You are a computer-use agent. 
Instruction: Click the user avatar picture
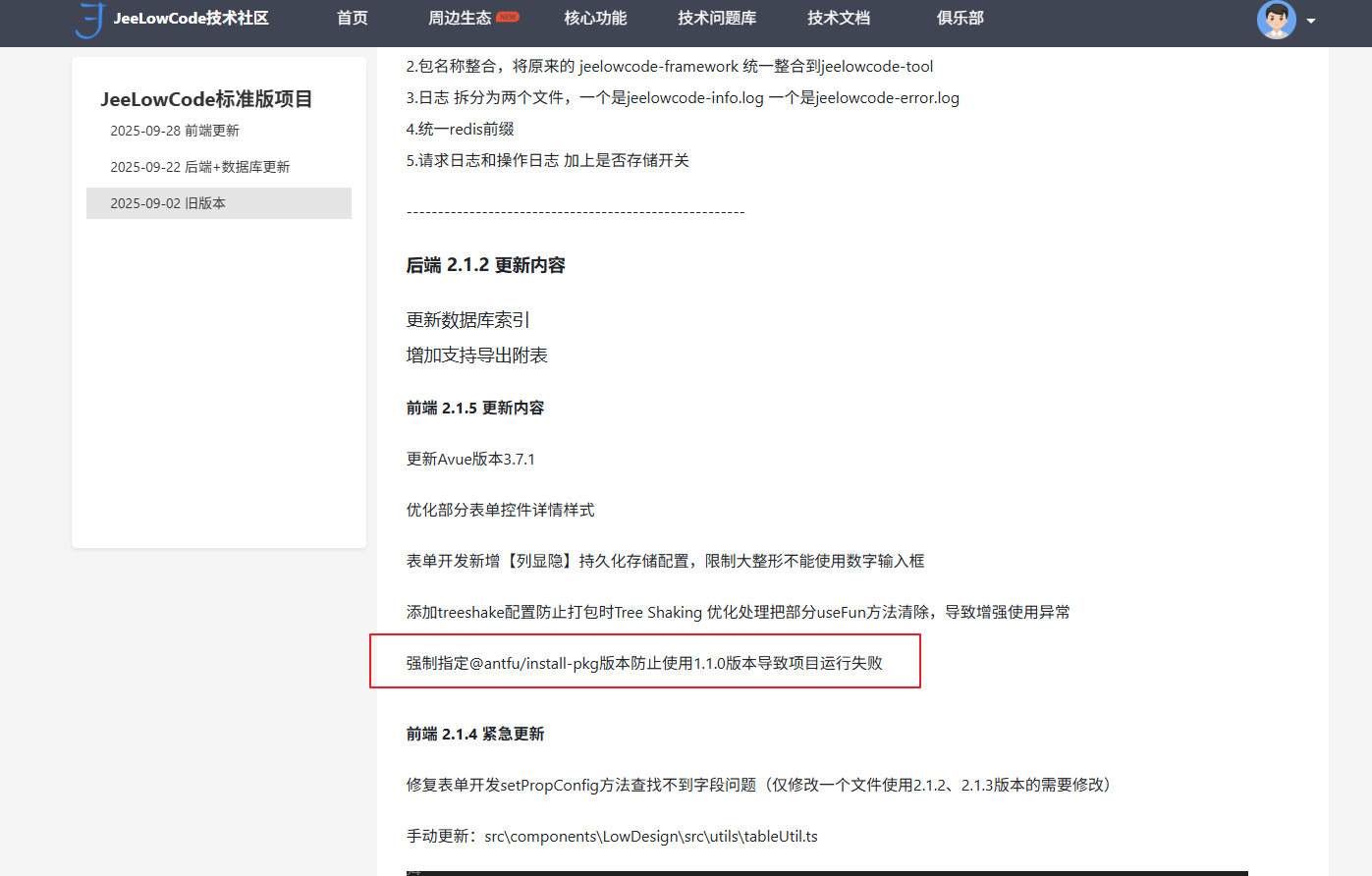1276,20
